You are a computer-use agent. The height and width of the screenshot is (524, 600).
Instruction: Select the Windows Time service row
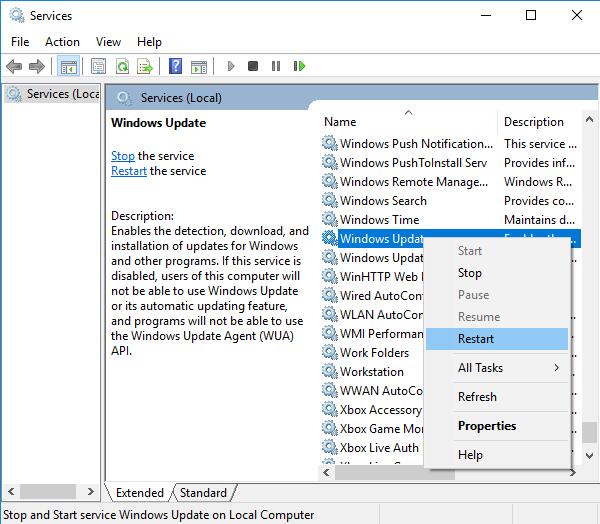tap(451, 220)
